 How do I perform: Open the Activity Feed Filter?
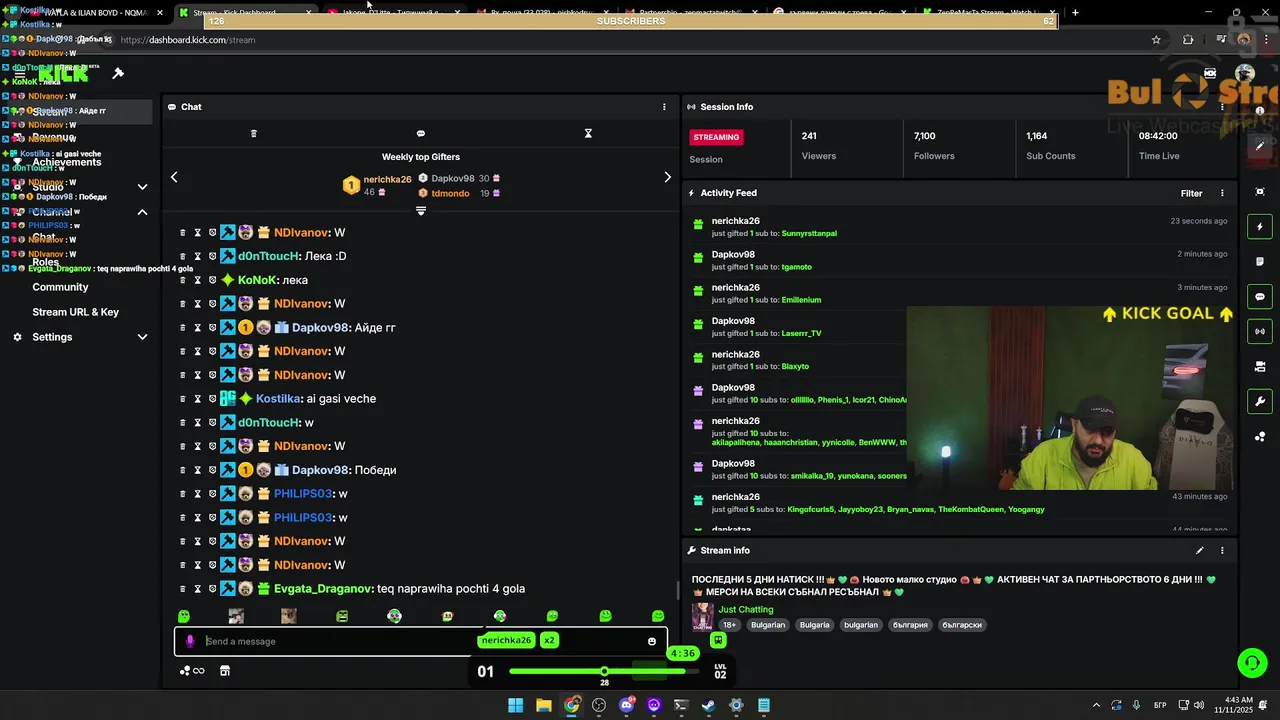[1191, 193]
